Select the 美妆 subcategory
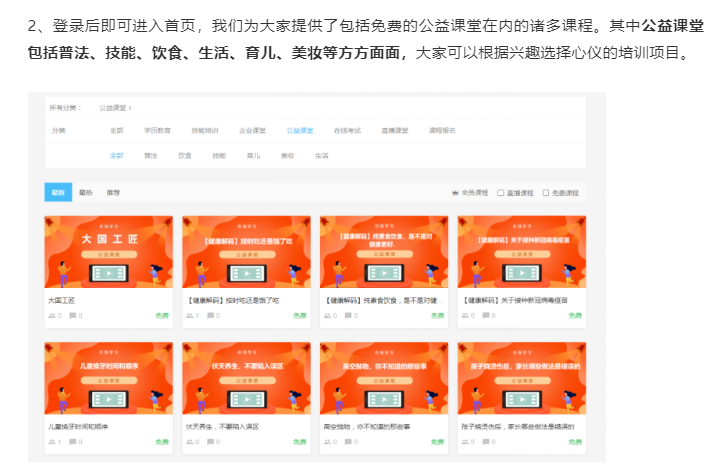Viewport: 714px width, 469px height. [x=288, y=156]
